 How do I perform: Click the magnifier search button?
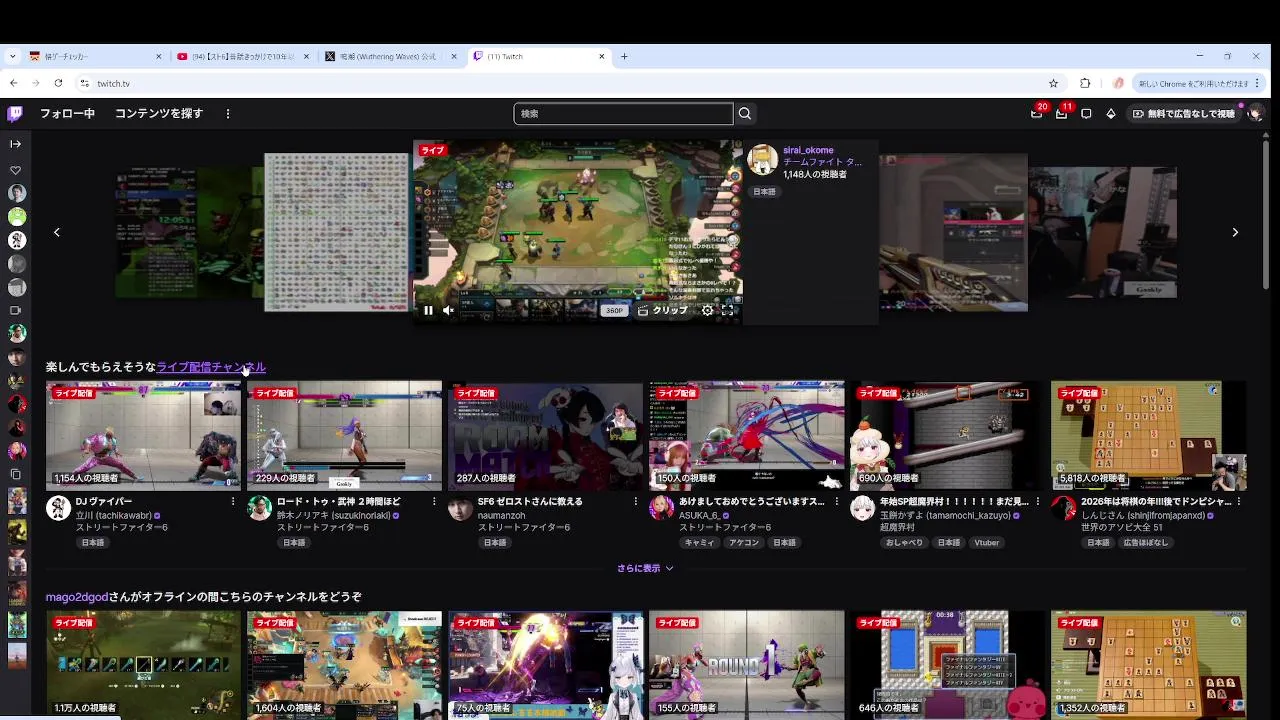[x=745, y=114]
